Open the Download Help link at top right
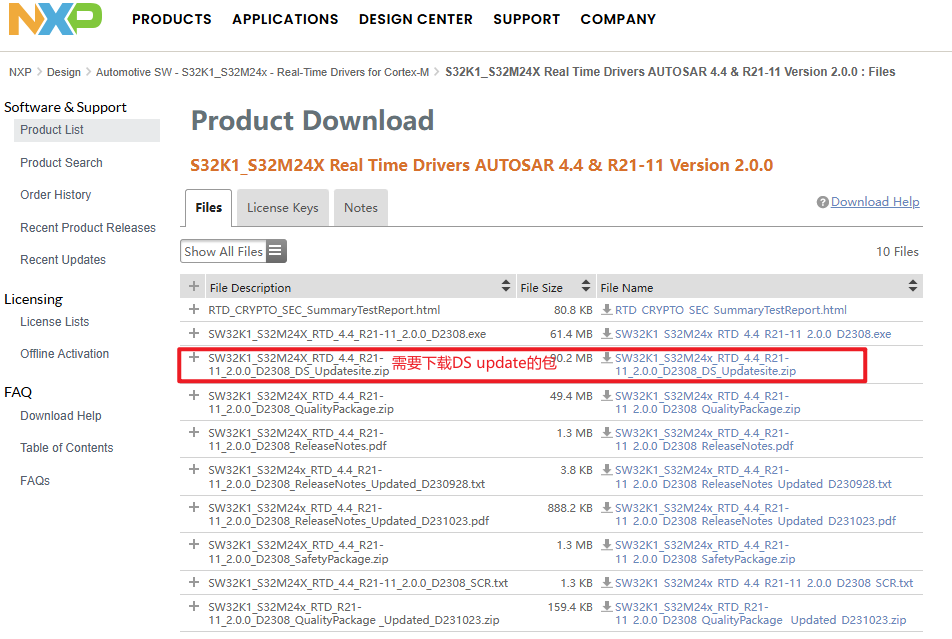952x639 pixels. (x=875, y=202)
